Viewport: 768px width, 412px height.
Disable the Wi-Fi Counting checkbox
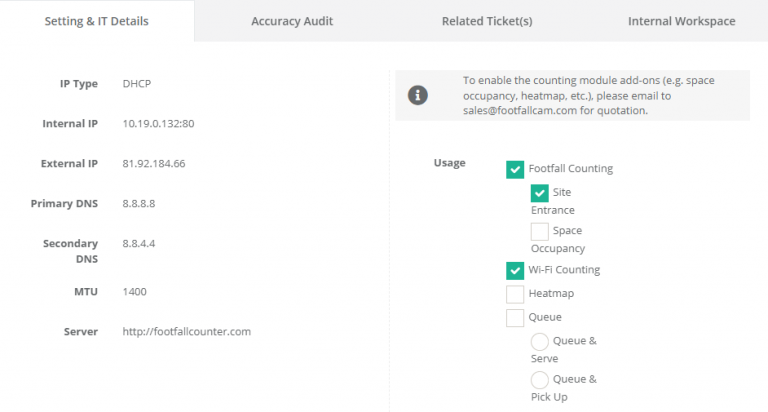click(515, 270)
